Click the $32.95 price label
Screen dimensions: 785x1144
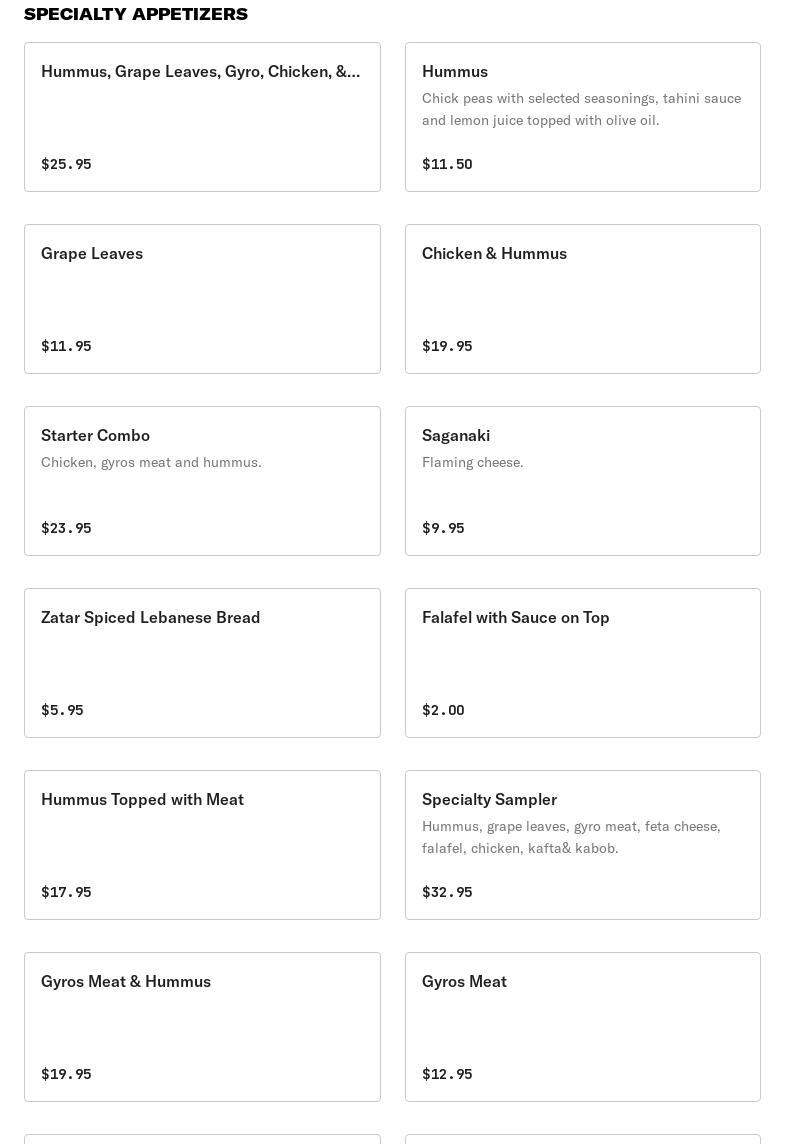447,892
